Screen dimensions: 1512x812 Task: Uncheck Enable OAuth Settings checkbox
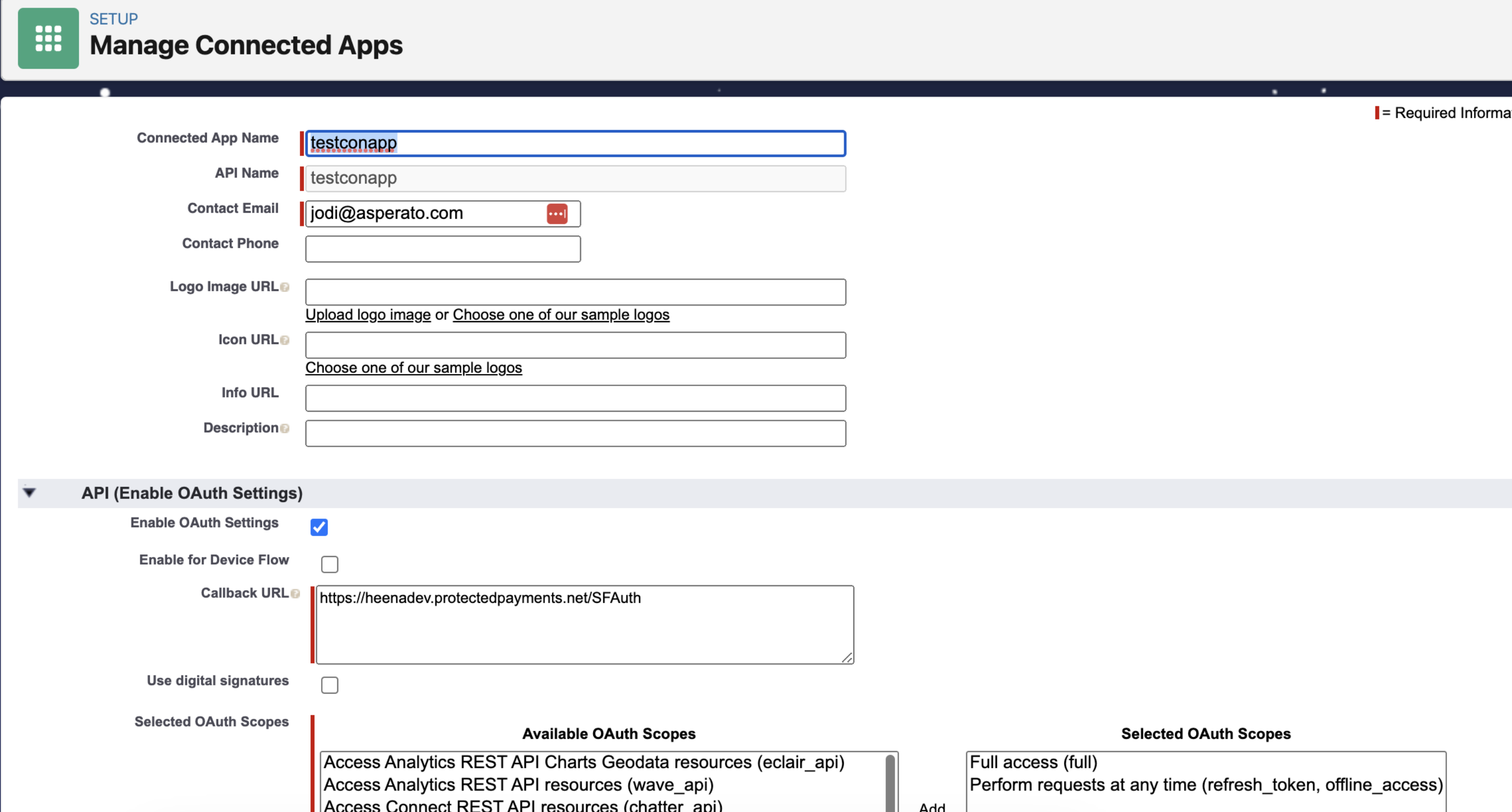[x=319, y=527]
